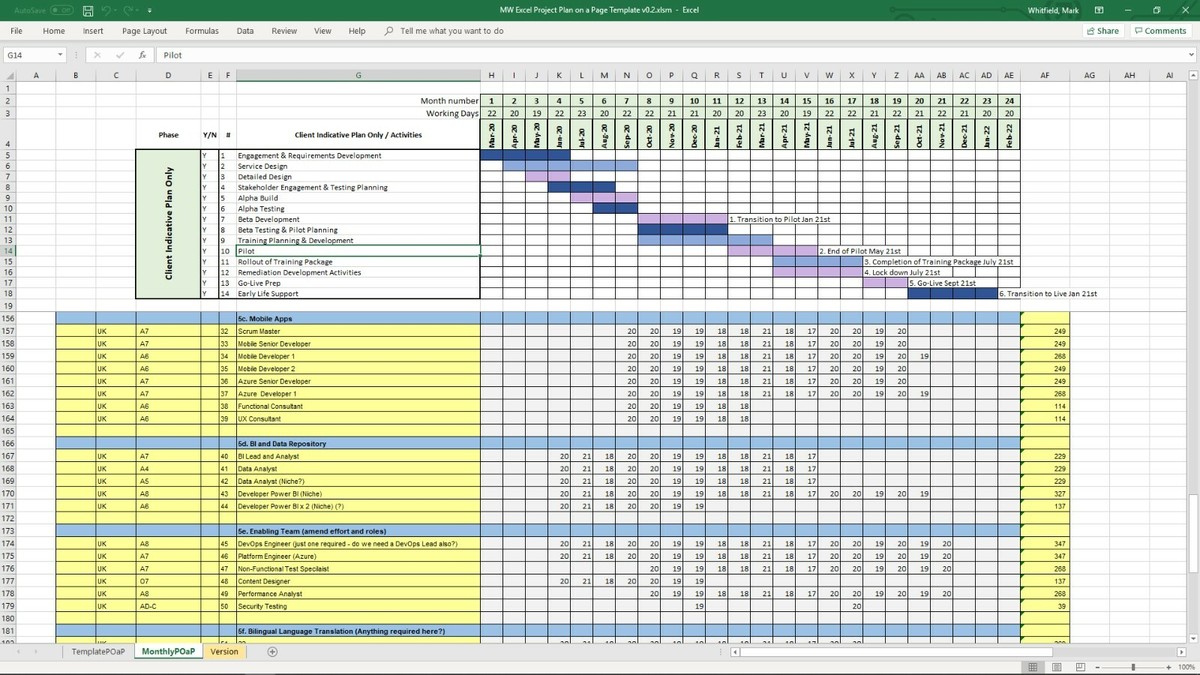Screen dimensions: 1200x675
Task: Click the Insert Function fx icon
Action: [143, 56]
